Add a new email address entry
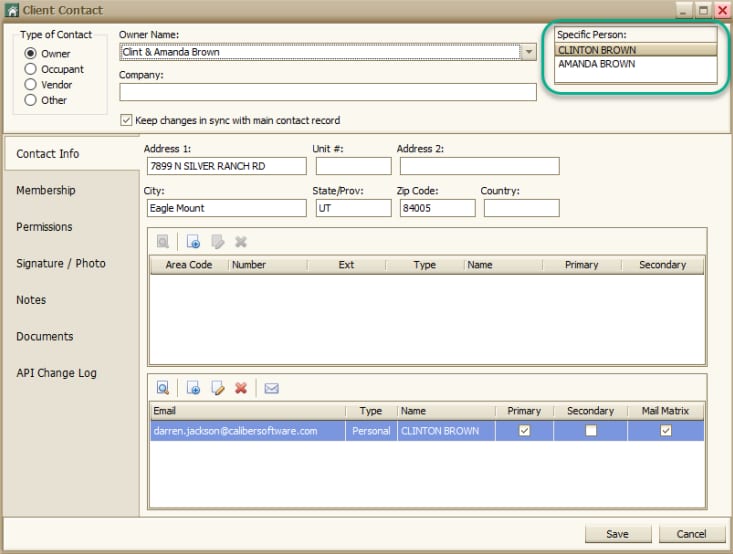The width and height of the screenshot is (733, 554). point(193,388)
